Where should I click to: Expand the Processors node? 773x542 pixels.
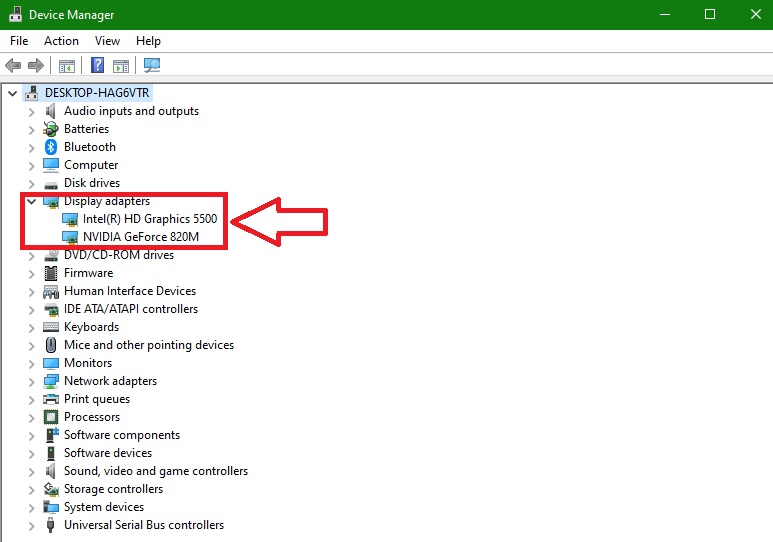(x=32, y=418)
